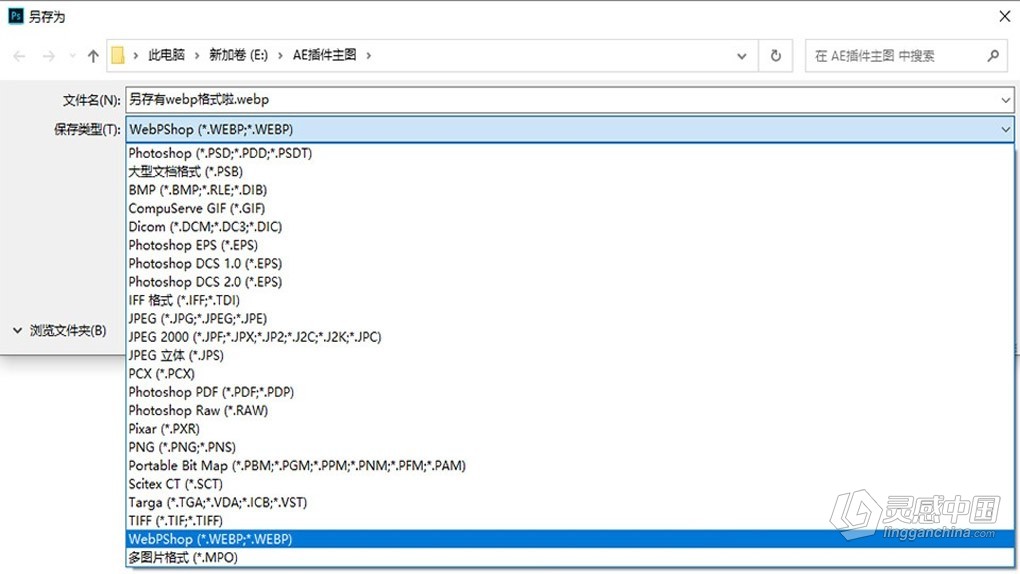The image size is (1020, 574).
Task: Collapse the 保存类型 dropdown arrow
Action: tap(1006, 130)
